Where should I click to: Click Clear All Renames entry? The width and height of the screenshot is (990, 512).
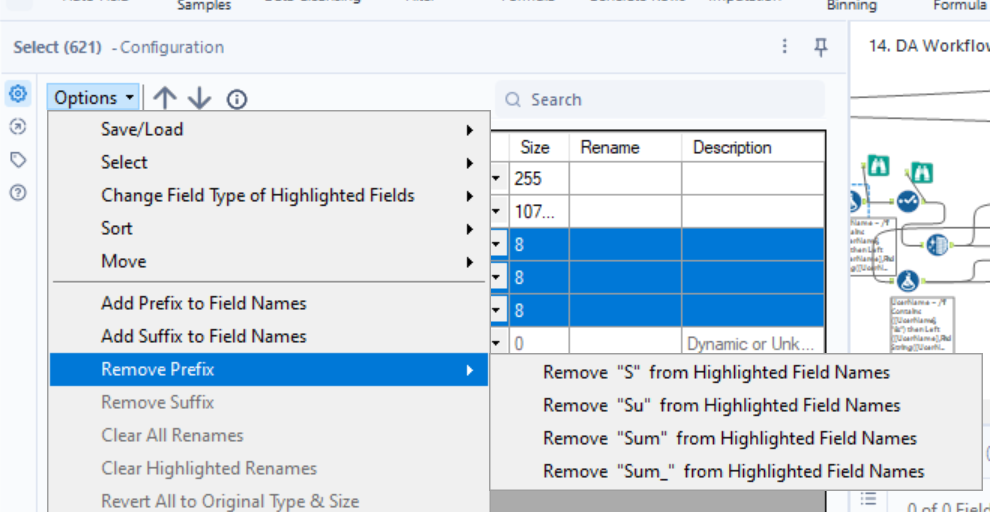269,436
